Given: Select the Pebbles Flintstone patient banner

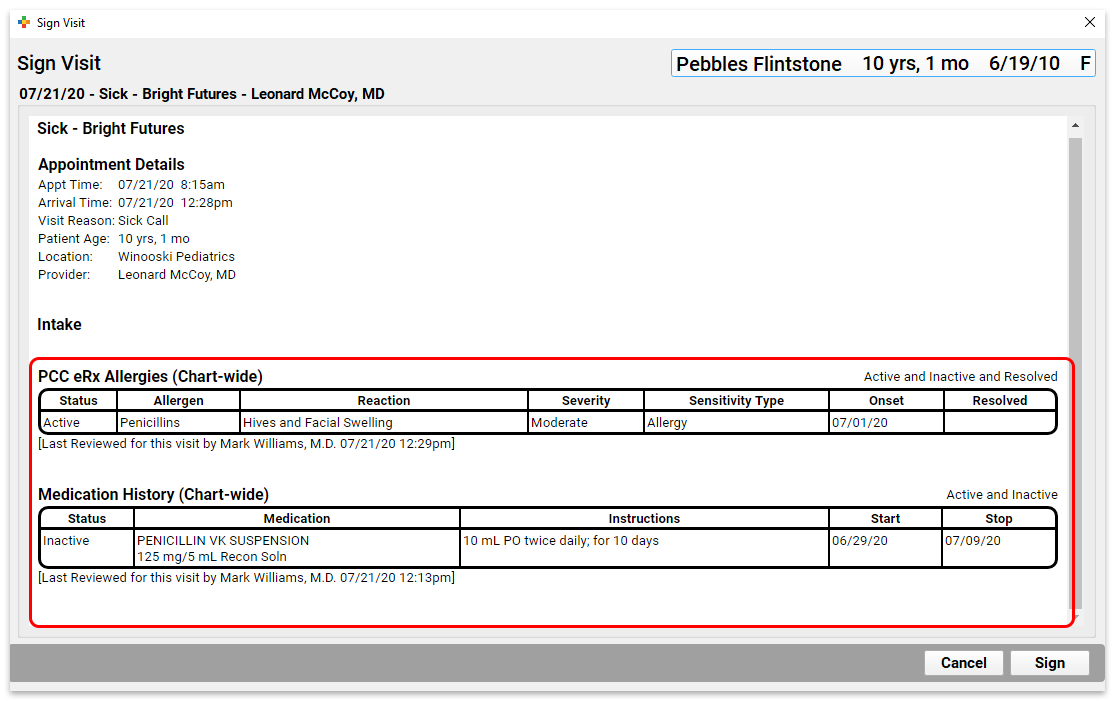Looking at the screenshot, I should [x=883, y=63].
